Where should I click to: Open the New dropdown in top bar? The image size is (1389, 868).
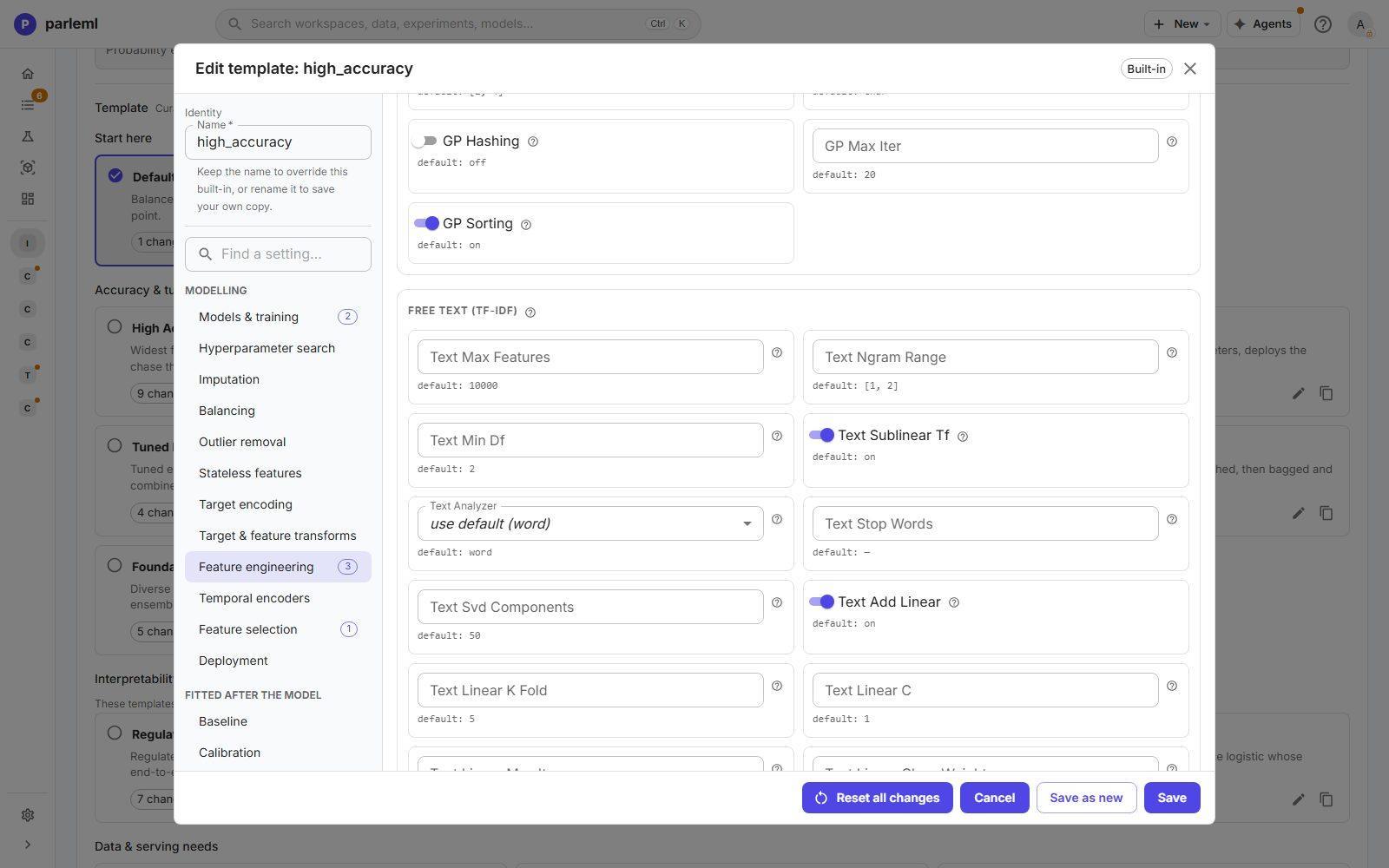pos(1182,24)
